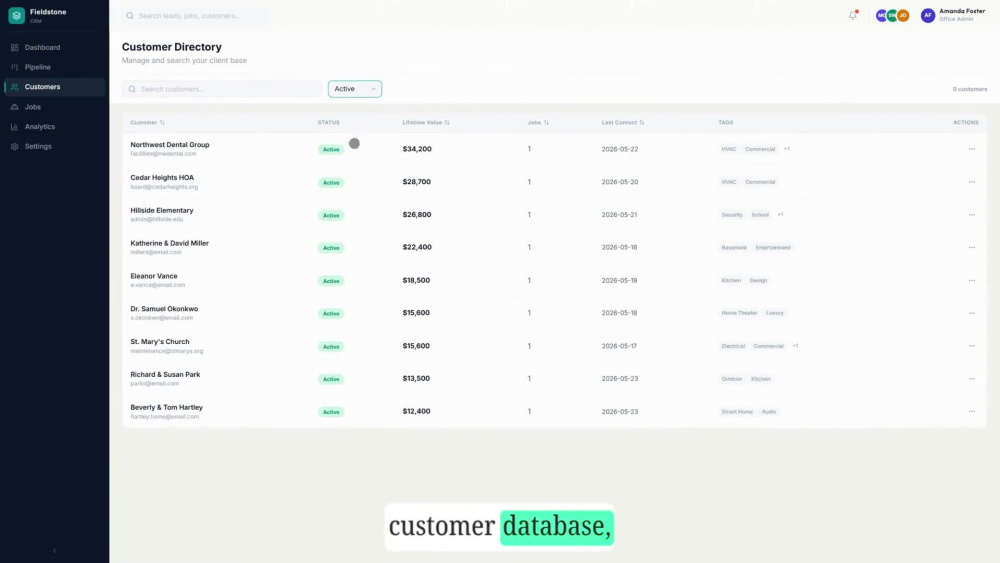Open actions menu for Richard & Susan Park
Screen dimensions: 1000x563
972,379
